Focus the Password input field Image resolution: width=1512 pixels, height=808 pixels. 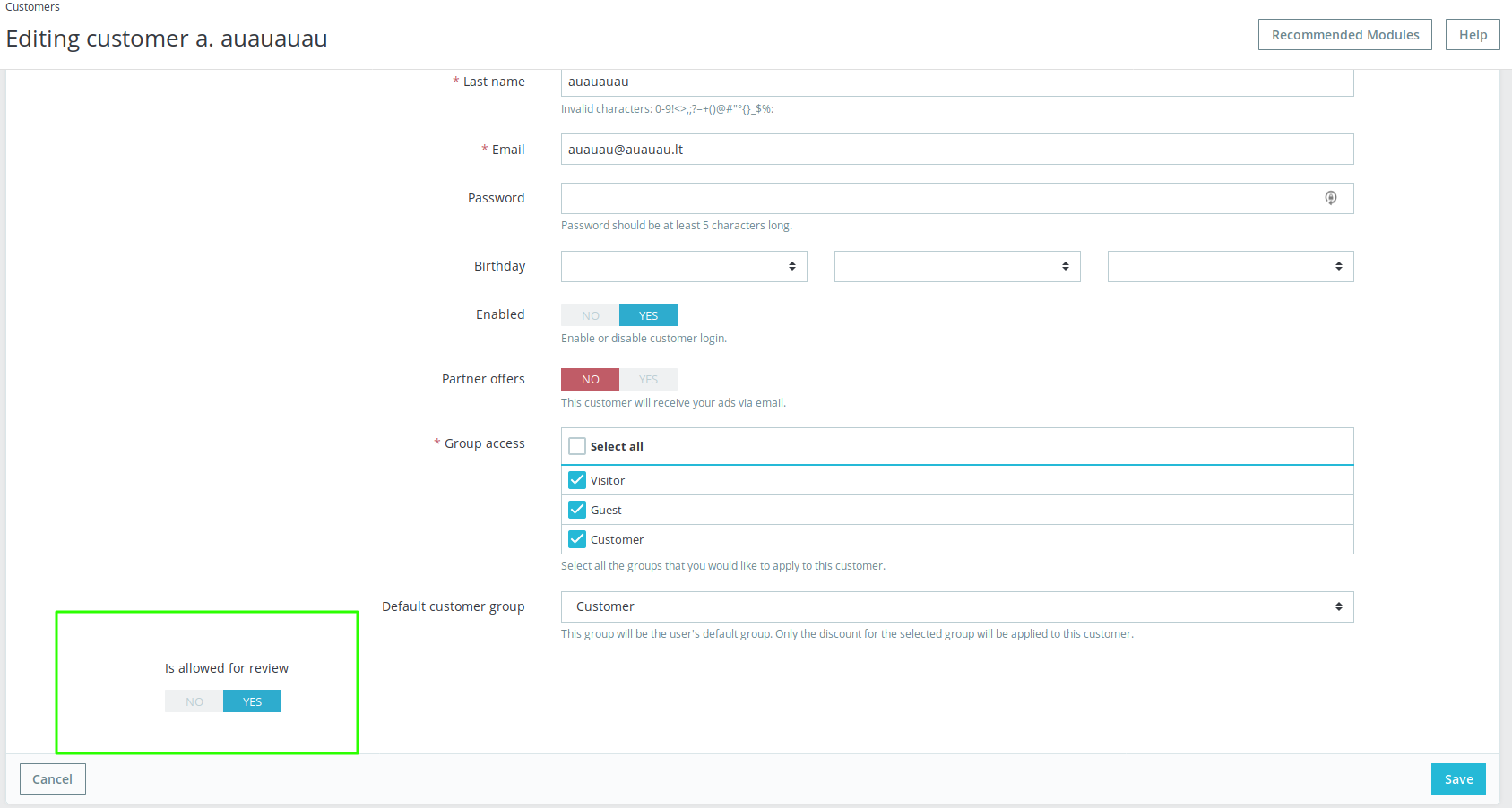(x=957, y=198)
